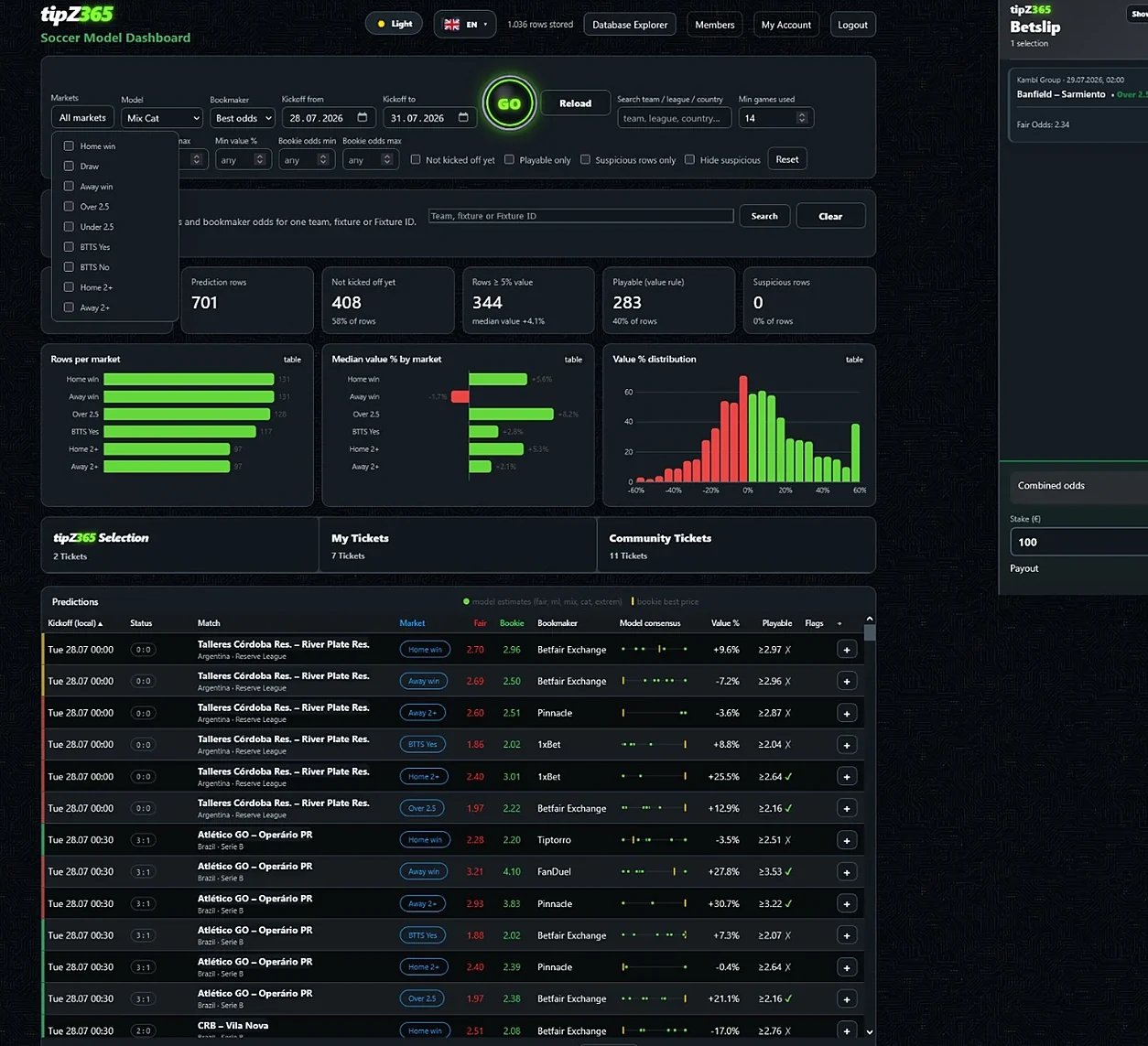This screenshot has width=1148, height=1046.
Task: Check the BTTS No market option
Action: 69,266
